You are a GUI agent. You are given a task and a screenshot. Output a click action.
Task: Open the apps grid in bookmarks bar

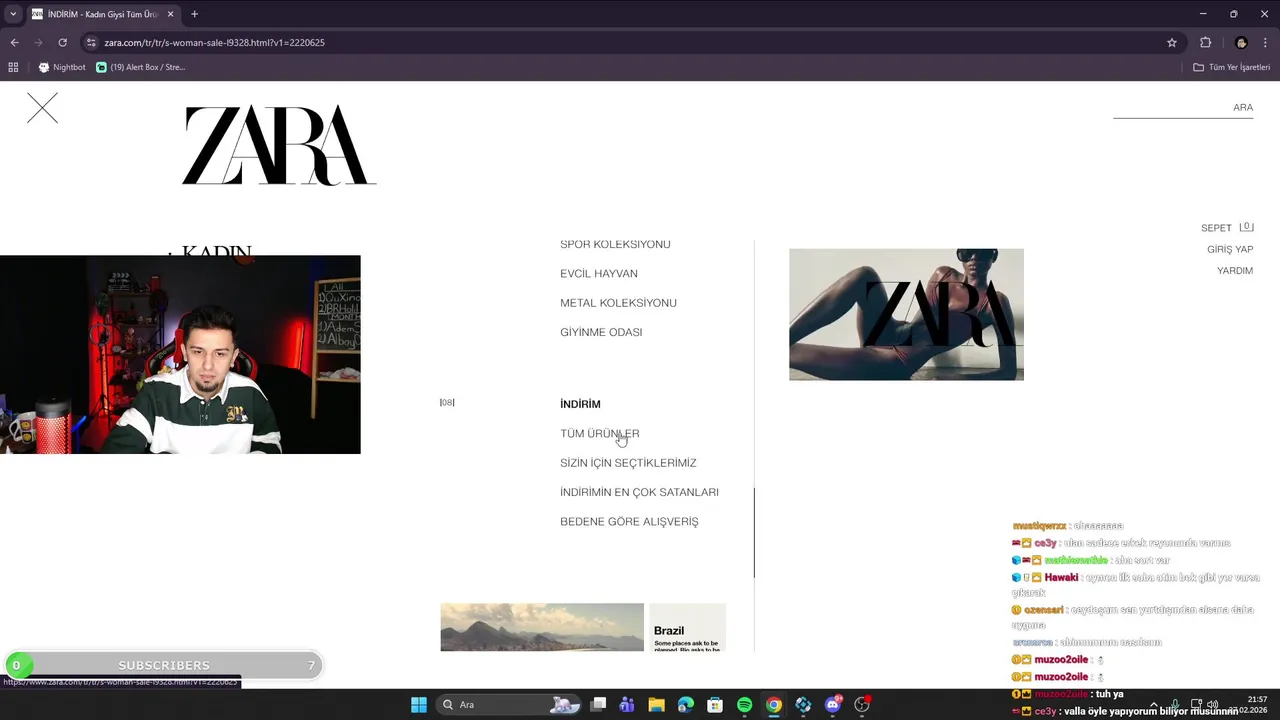(13, 67)
